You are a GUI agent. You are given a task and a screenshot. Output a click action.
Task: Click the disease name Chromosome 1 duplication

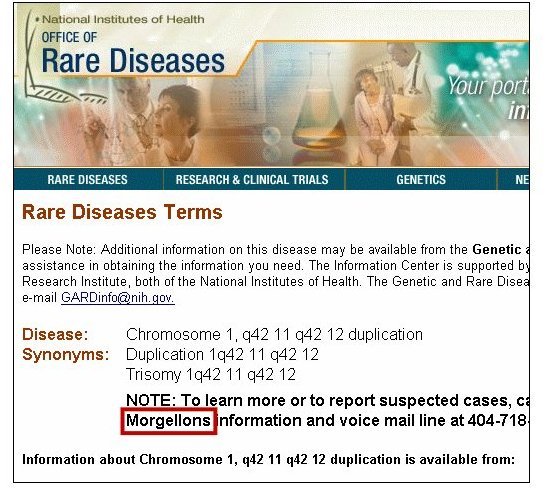(x=274, y=335)
